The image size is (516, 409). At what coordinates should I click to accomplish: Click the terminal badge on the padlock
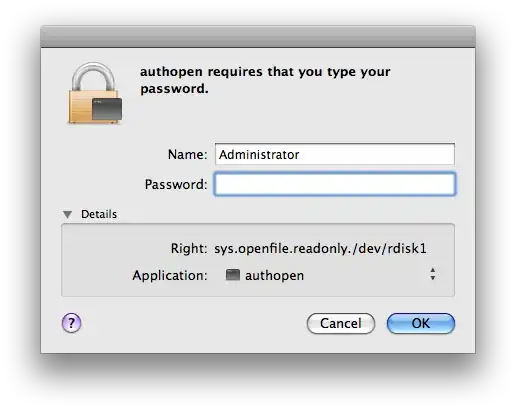107,109
